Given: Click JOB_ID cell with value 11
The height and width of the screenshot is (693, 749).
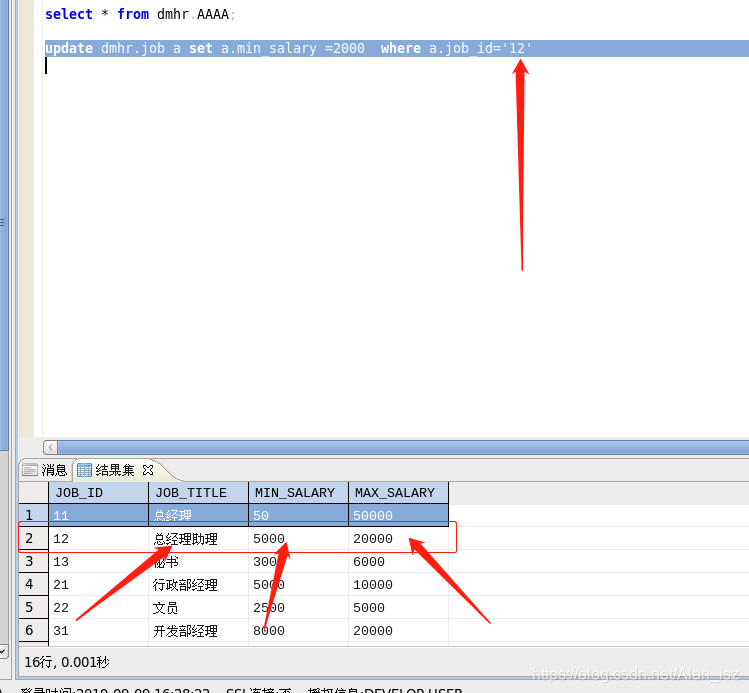Looking at the screenshot, I should tap(98, 515).
